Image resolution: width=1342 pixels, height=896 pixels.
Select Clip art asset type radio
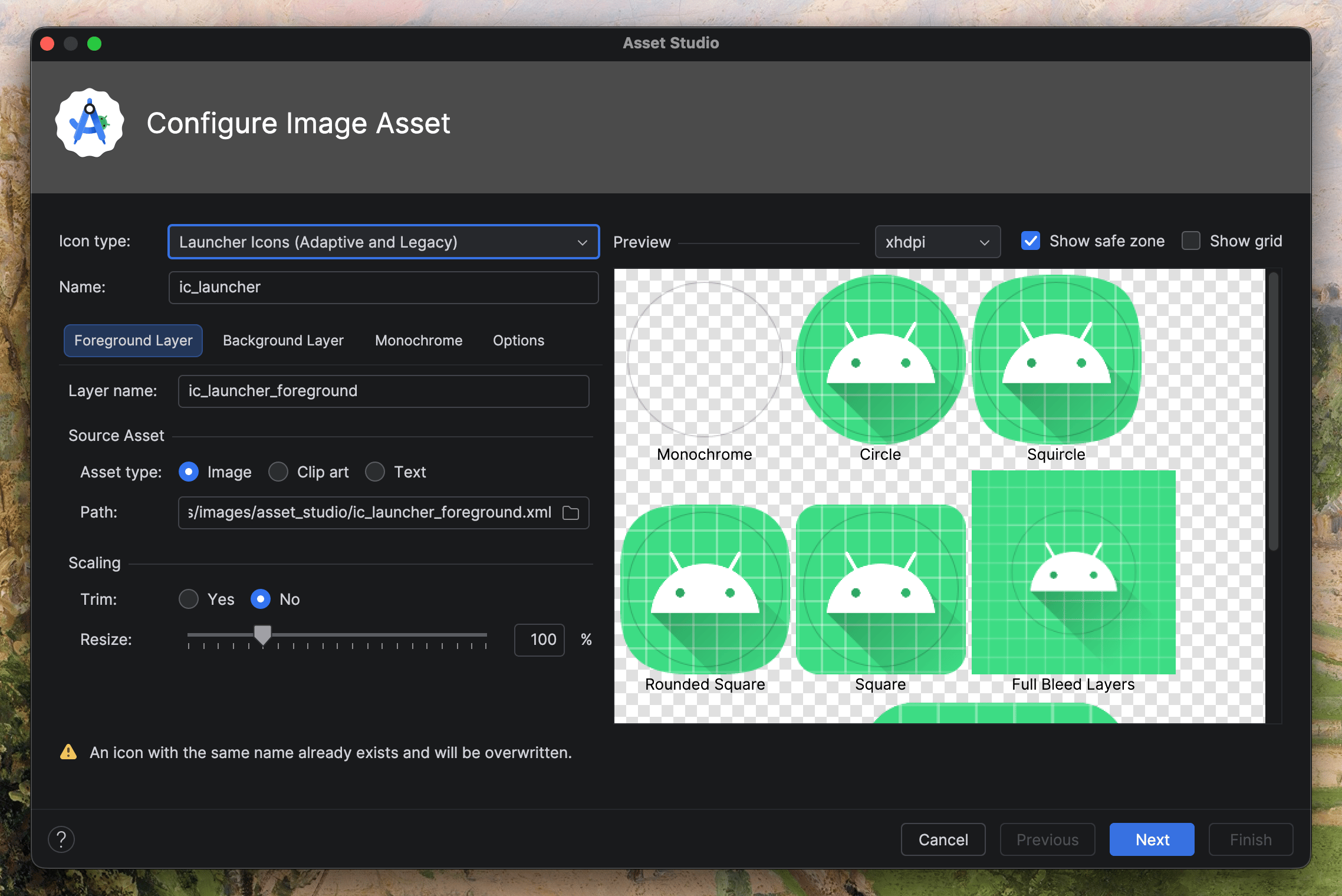[278, 472]
